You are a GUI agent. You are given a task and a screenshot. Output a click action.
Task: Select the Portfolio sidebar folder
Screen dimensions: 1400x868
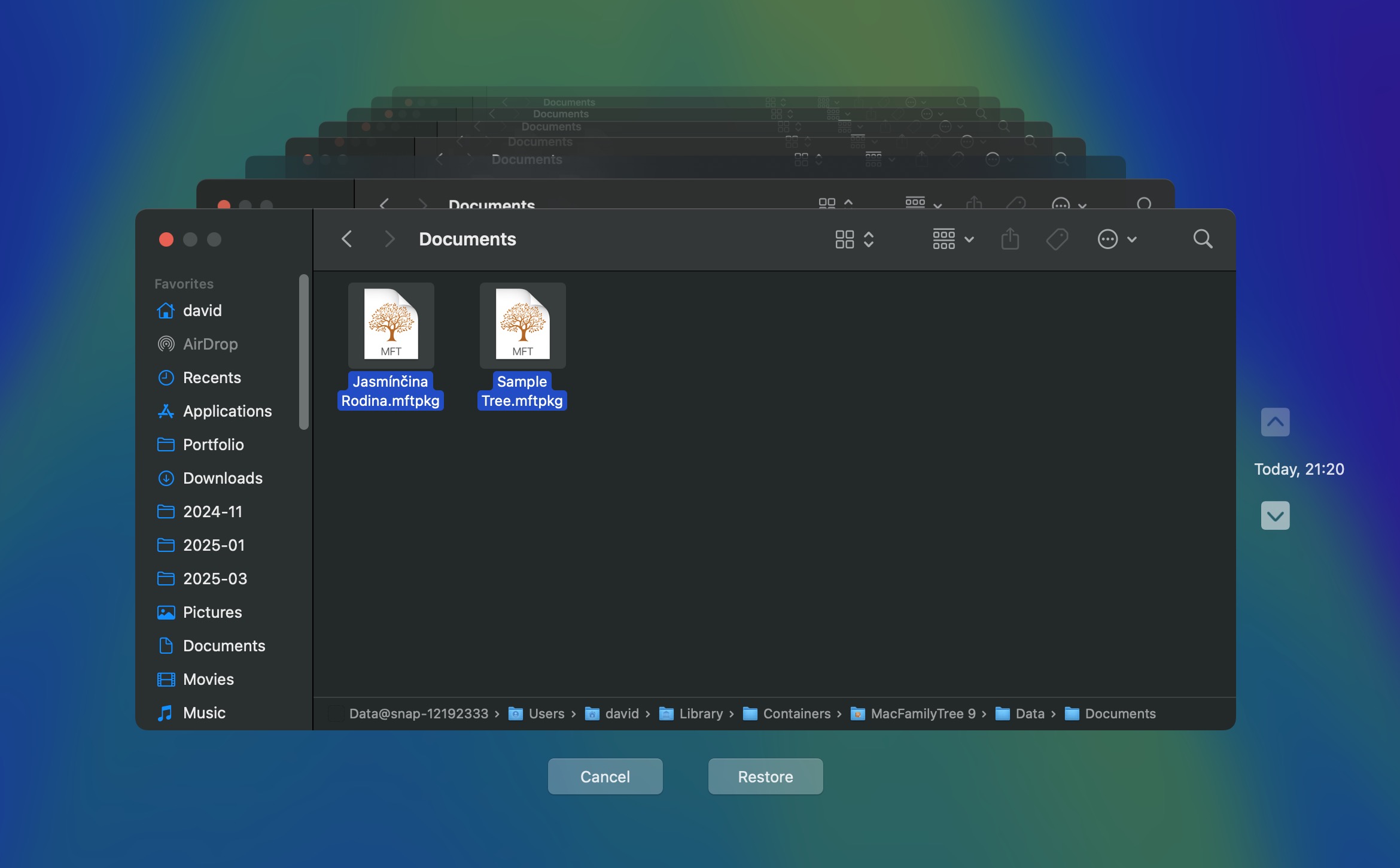click(213, 445)
